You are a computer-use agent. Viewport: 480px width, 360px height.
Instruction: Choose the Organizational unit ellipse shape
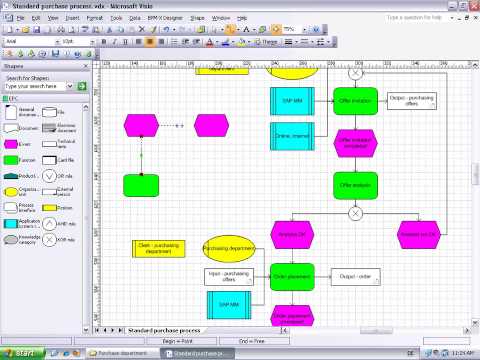coord(11,192)
